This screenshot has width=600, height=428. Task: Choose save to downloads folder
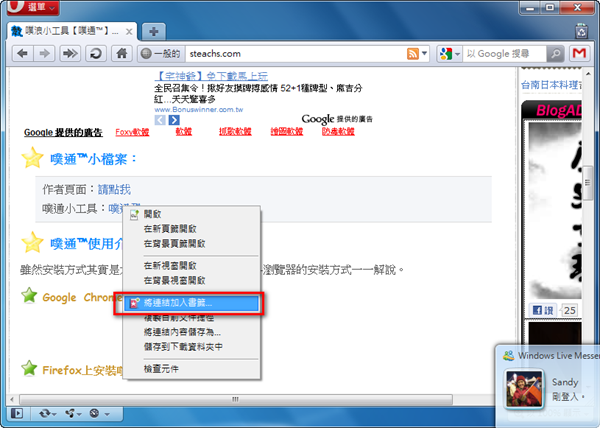(193, 347)
